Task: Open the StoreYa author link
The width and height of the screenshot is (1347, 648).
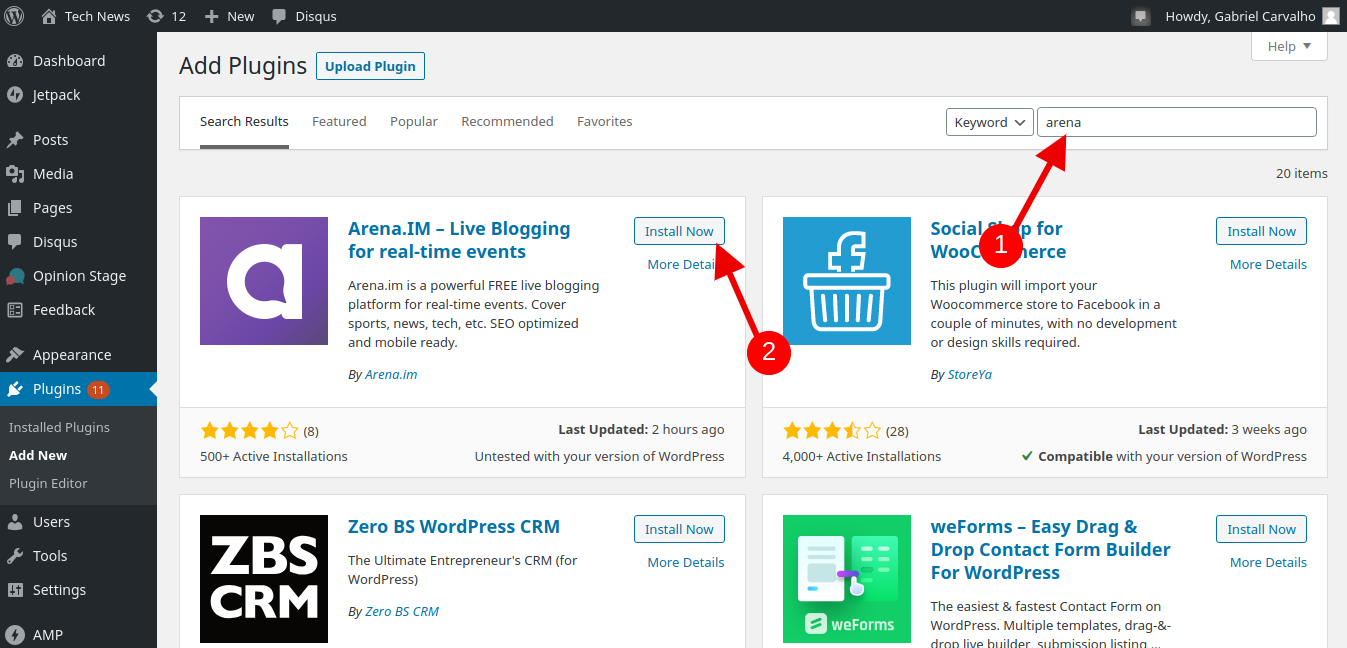Action: 970,375
